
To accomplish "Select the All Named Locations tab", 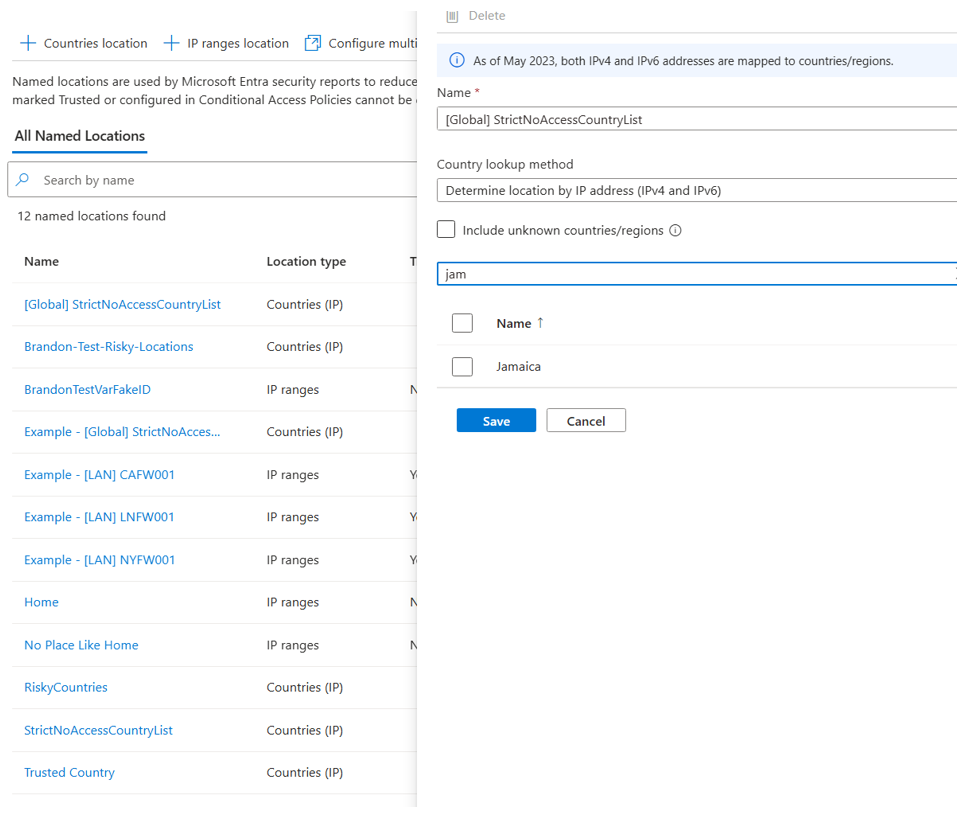I will point(80,136).
